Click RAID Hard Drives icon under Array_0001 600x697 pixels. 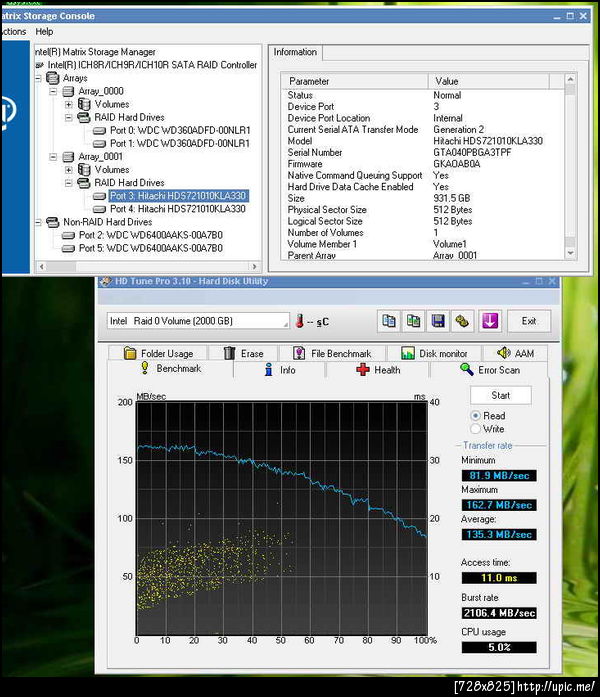coord(84,183)
